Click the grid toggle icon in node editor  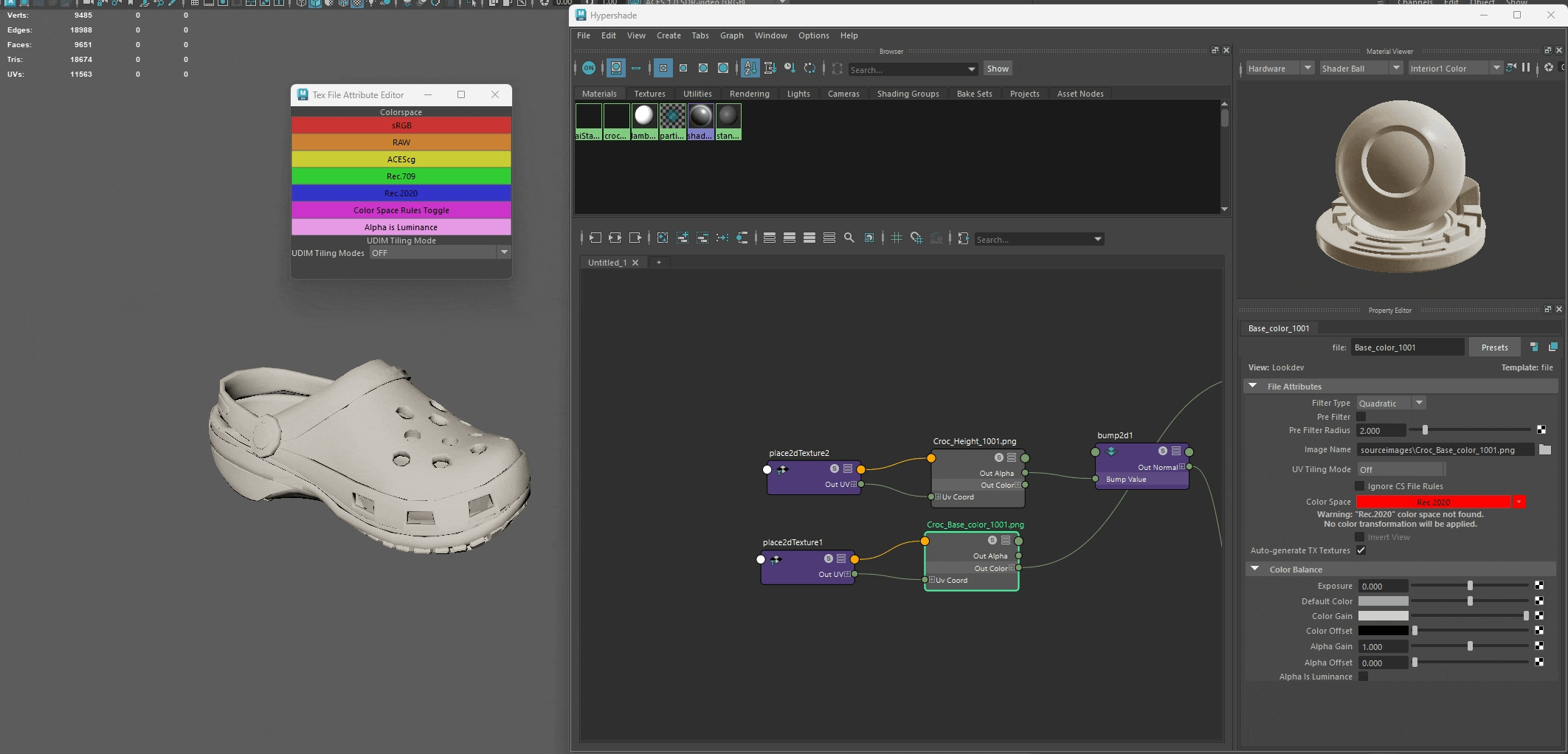pyautogui.click(x=897, y=238)
